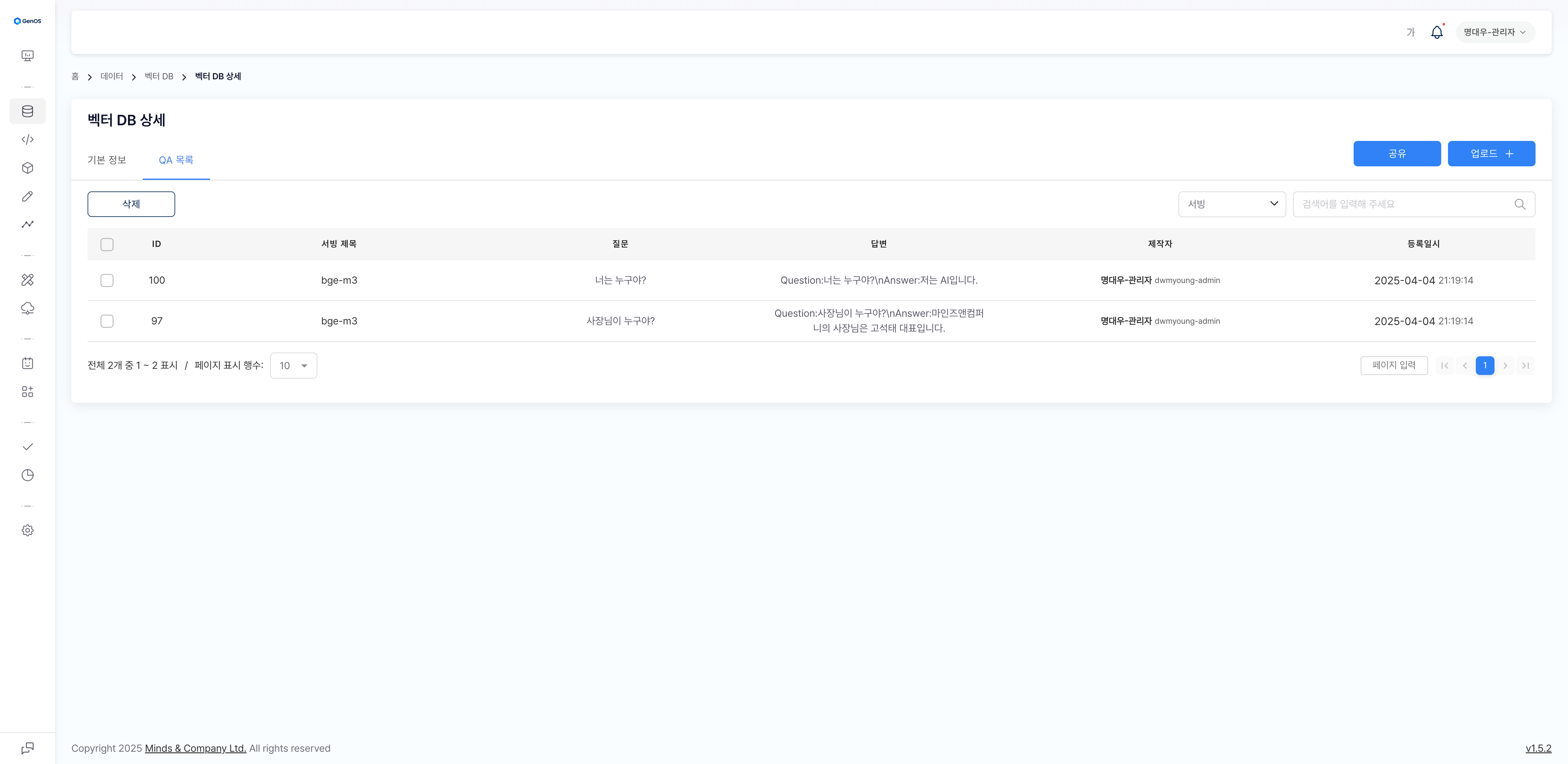Click the pencil edit sidebar icon
The height and width of the screenshot is (764, 1568).
(27, 196)
